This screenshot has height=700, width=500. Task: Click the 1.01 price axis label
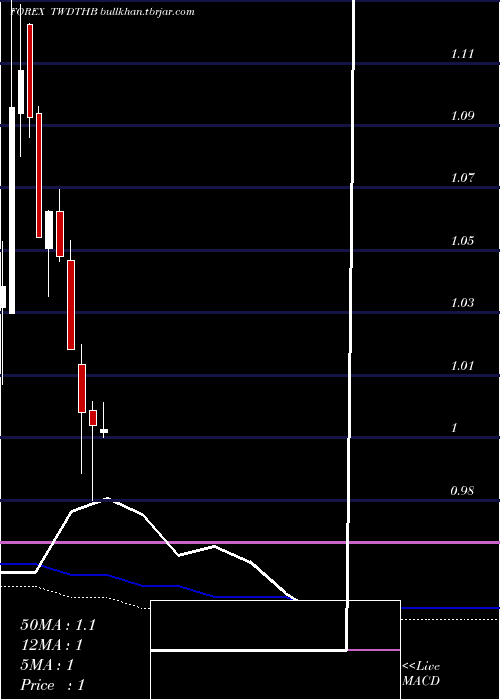pos(462,366)
